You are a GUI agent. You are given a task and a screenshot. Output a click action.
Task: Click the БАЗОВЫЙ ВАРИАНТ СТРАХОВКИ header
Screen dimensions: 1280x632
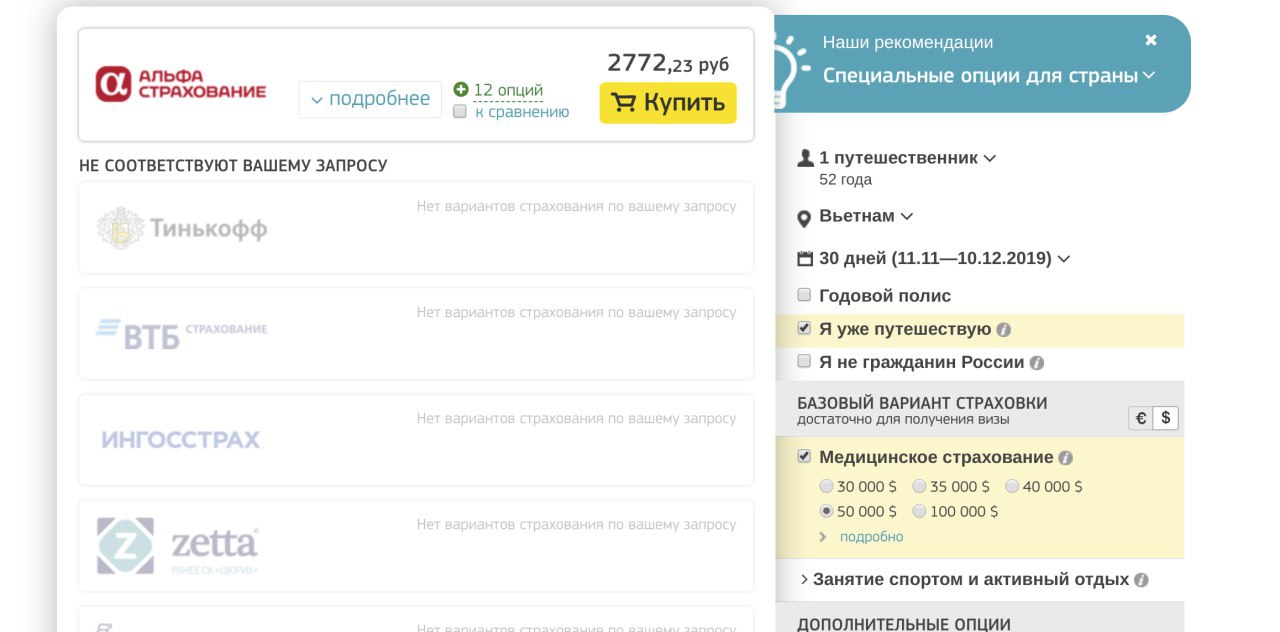click(x=922, y=403)
